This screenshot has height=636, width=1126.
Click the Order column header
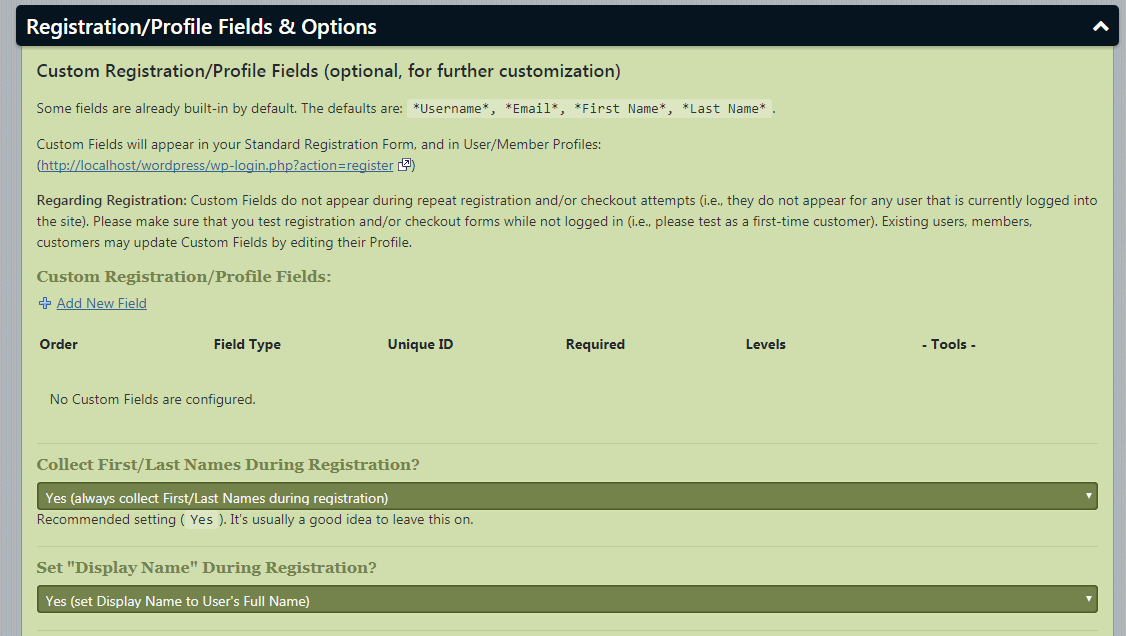pyautogui.click(x=58, y=344)
